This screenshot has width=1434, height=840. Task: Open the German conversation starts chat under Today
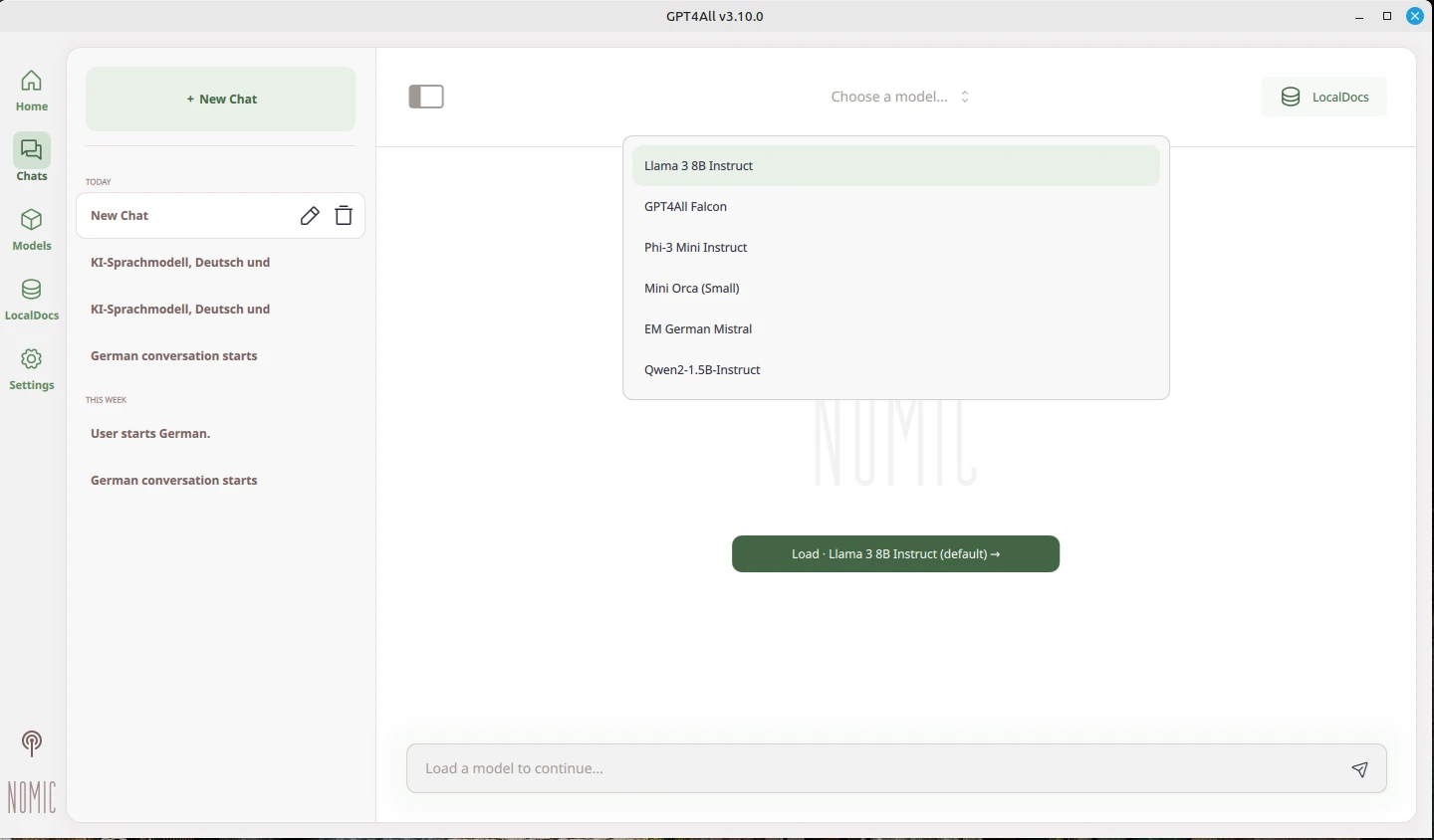[221, 356]
